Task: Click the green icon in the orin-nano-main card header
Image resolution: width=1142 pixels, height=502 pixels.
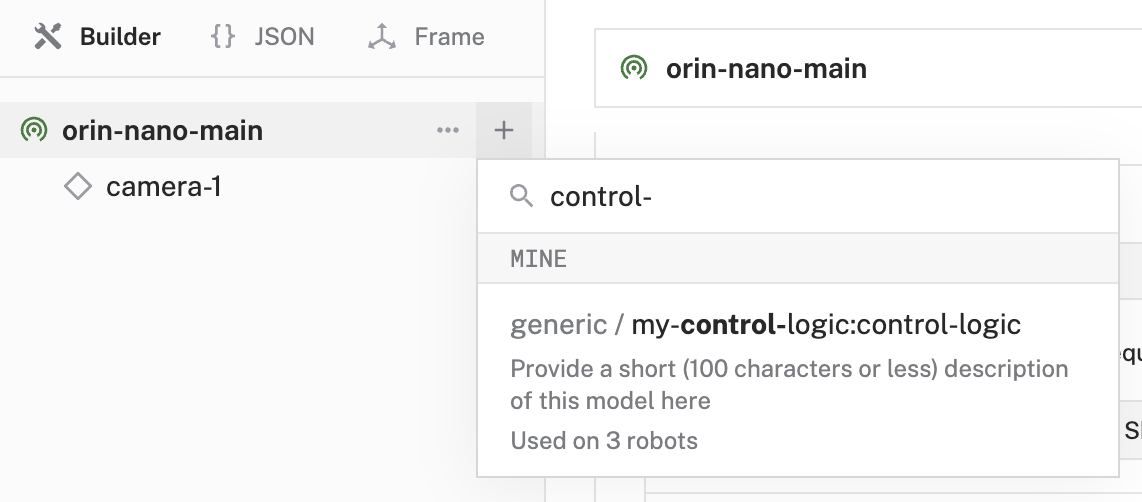Action: pyautogui.click(x=633, y=68)
